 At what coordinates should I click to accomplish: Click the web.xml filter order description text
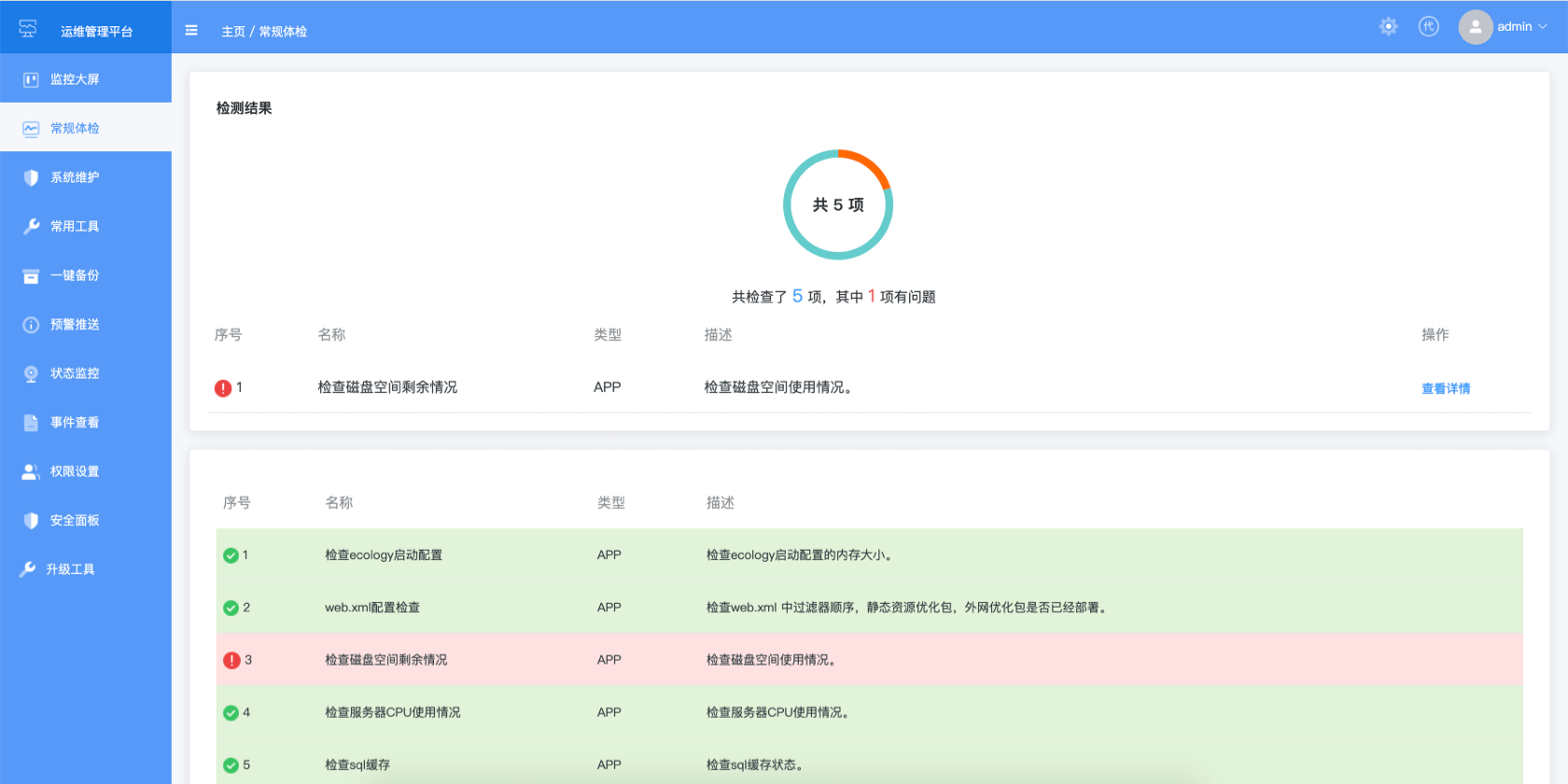pos(909,608)
